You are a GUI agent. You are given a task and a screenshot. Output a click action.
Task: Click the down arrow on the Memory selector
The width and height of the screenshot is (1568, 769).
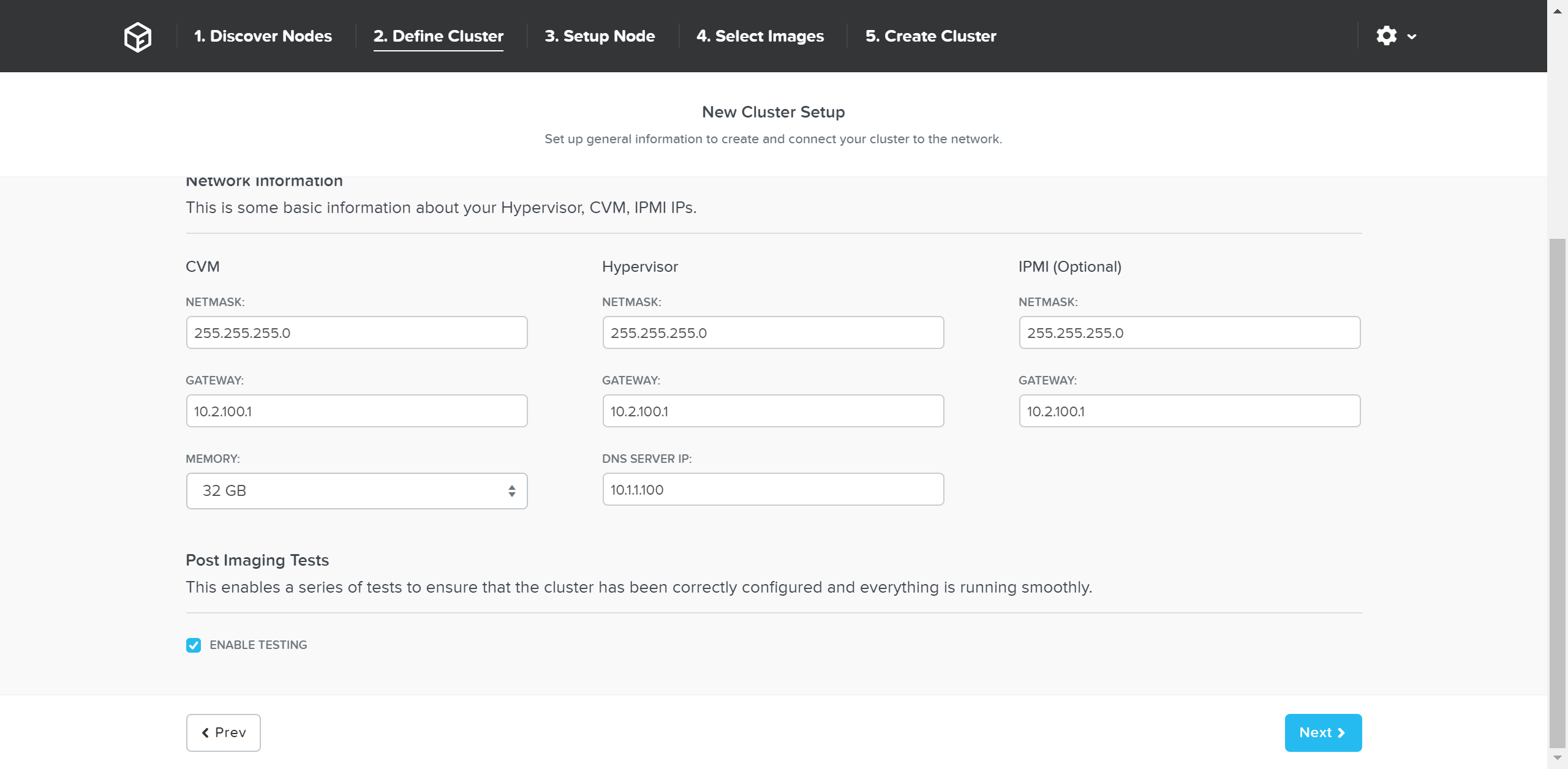[x=512, y=495]
